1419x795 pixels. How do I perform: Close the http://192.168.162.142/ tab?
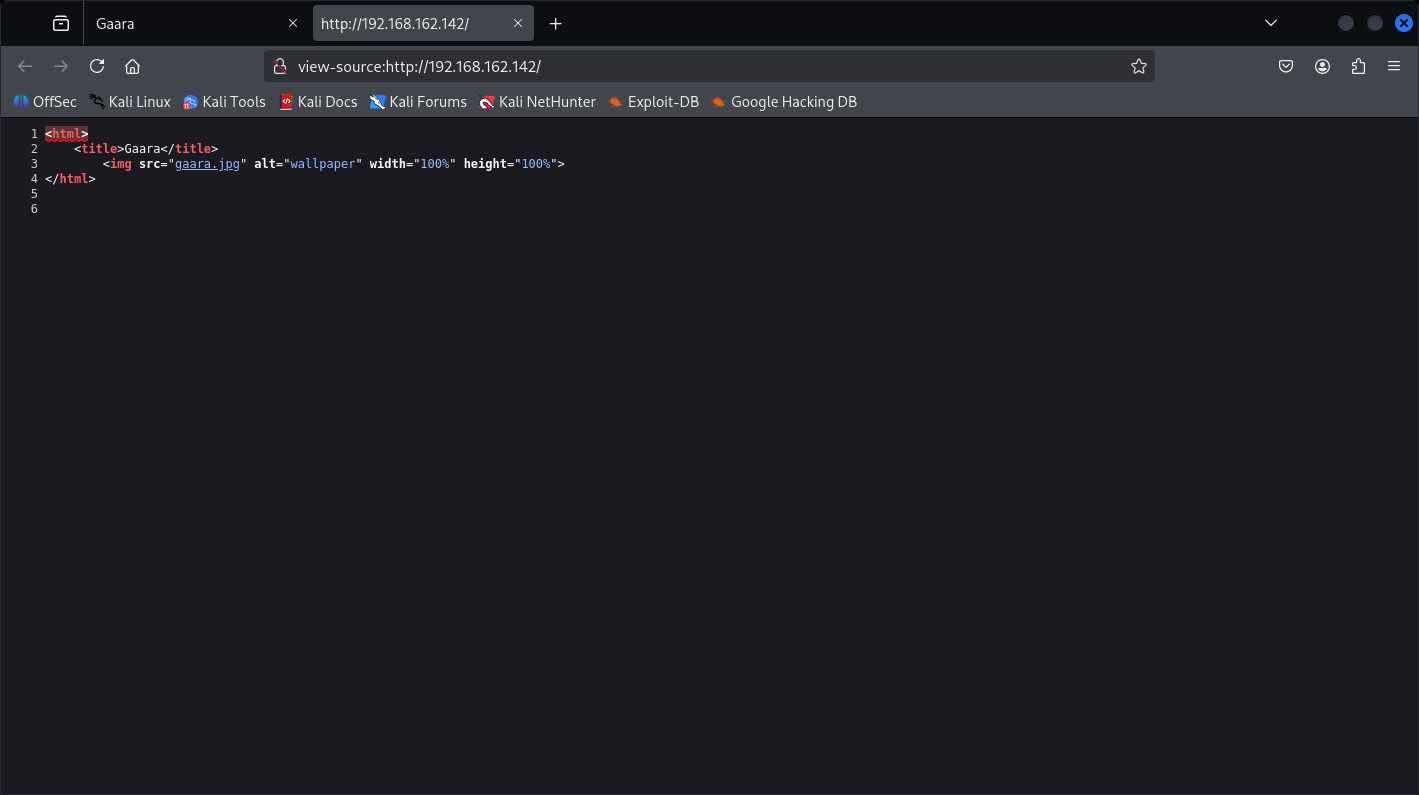click(x=518, y=23)
